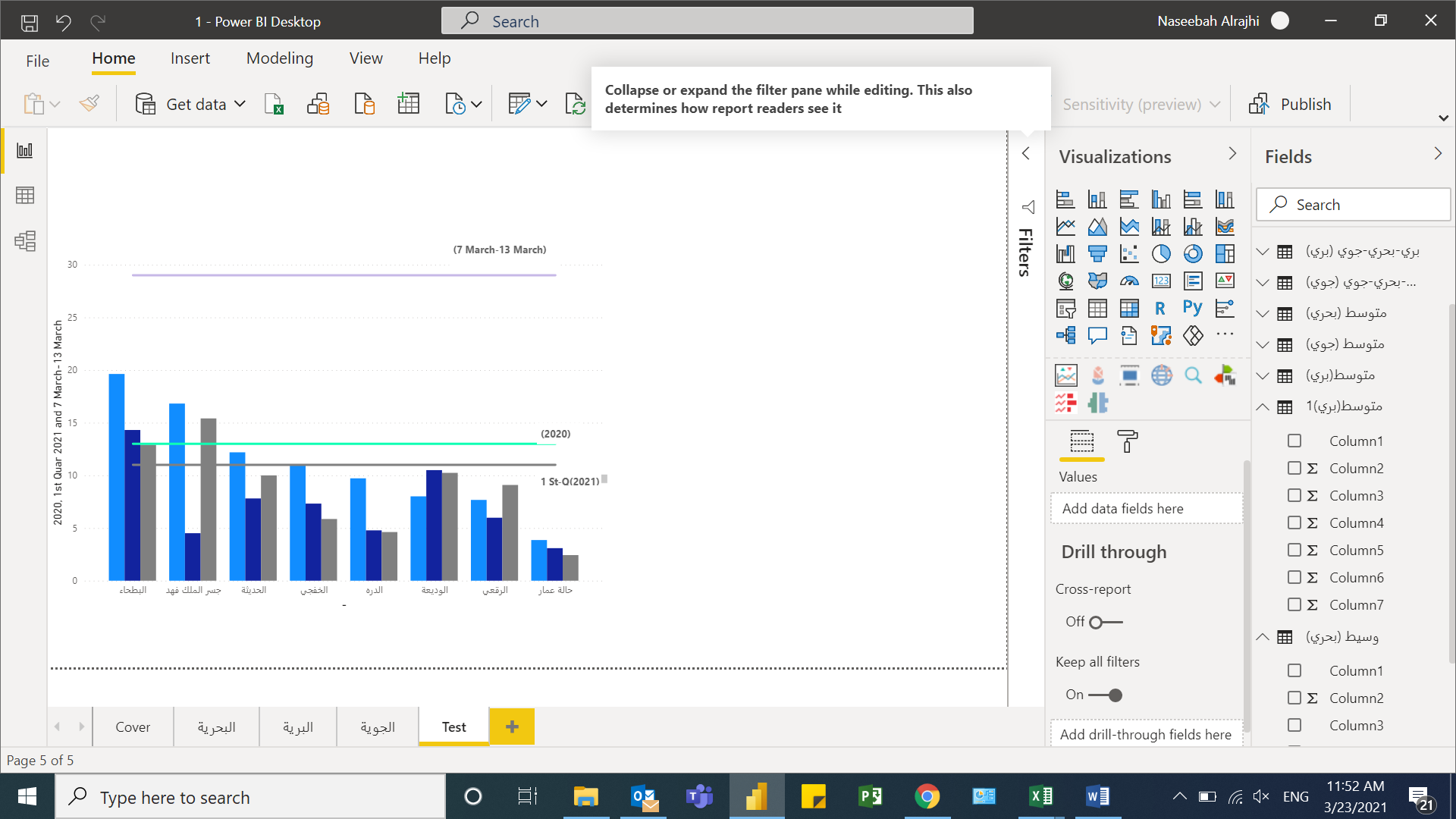Open Chrome from the Windows taskbar
1456x819 pixels.
[927, 797]
